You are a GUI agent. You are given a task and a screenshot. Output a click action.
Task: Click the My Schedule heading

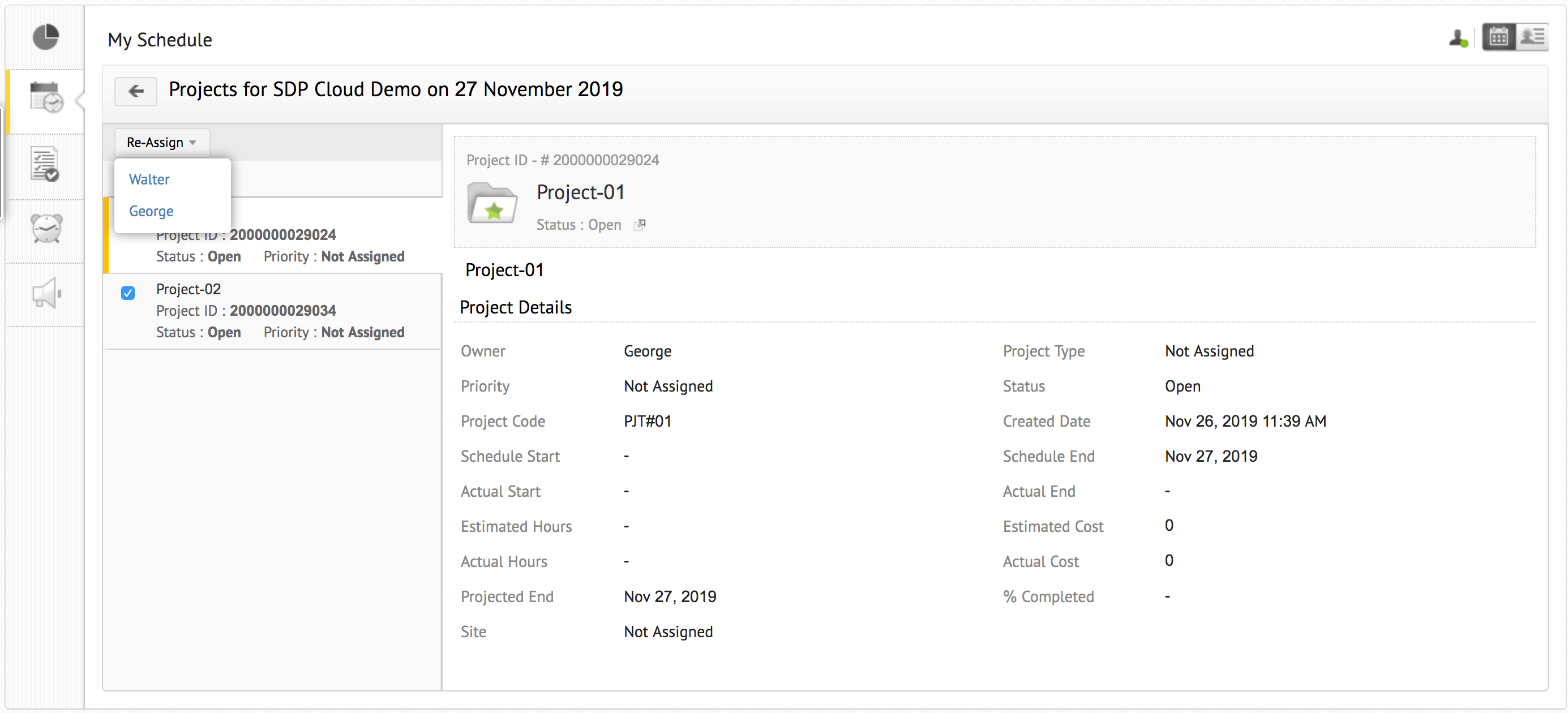[160, 40]
